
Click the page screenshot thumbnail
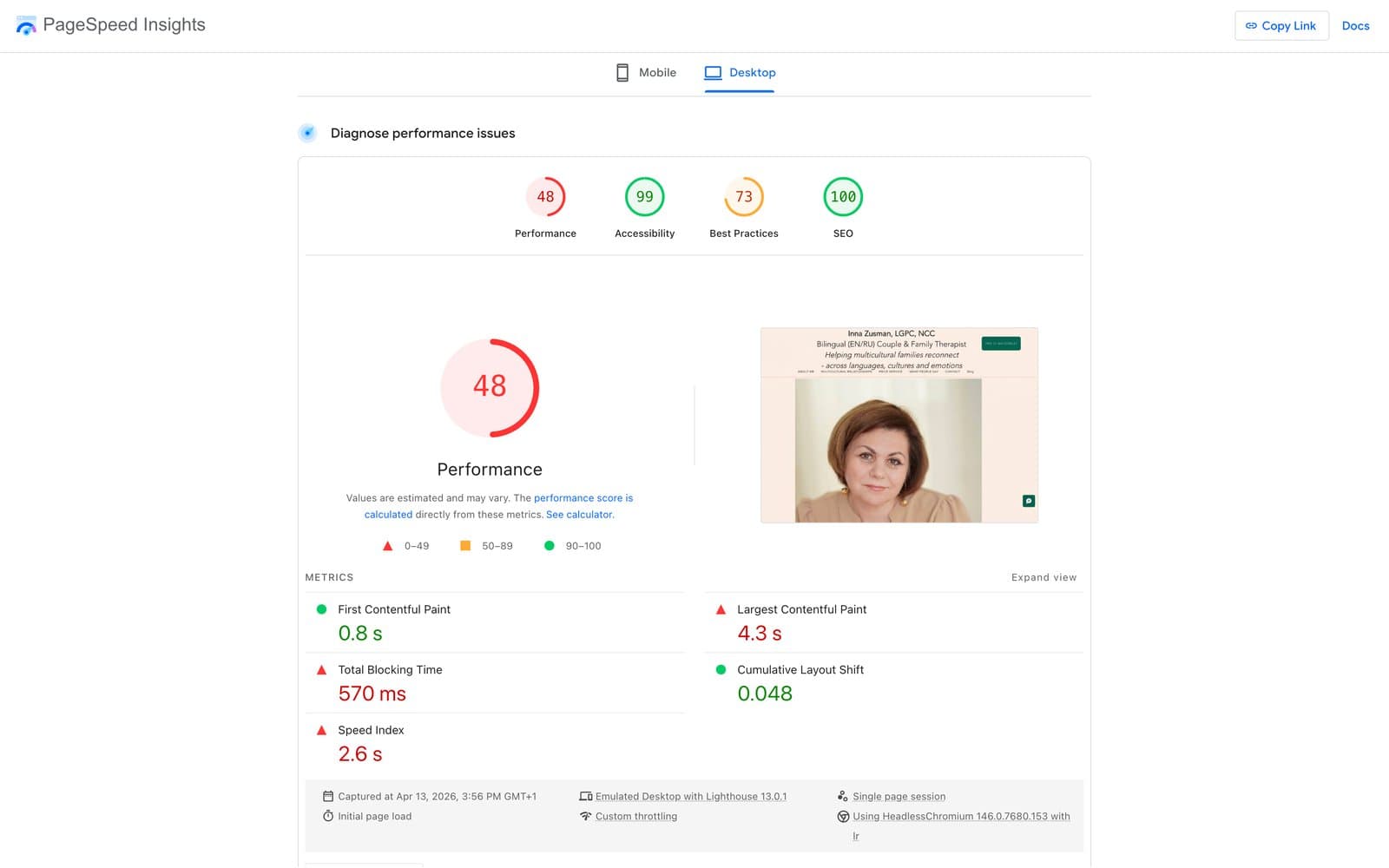899,425
